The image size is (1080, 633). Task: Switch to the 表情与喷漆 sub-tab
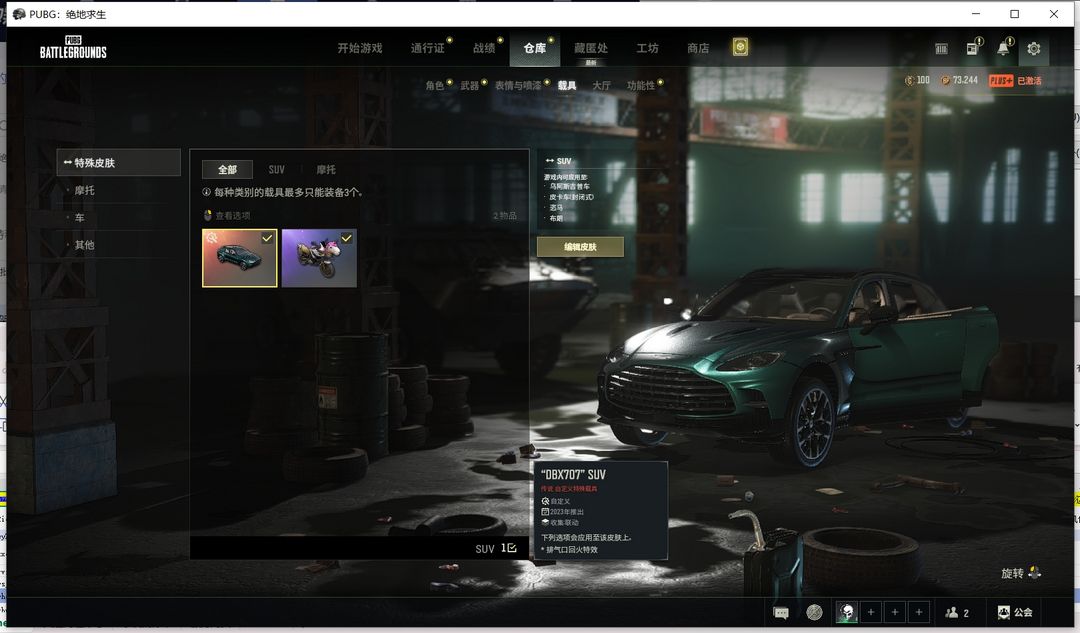pos(518,85)
